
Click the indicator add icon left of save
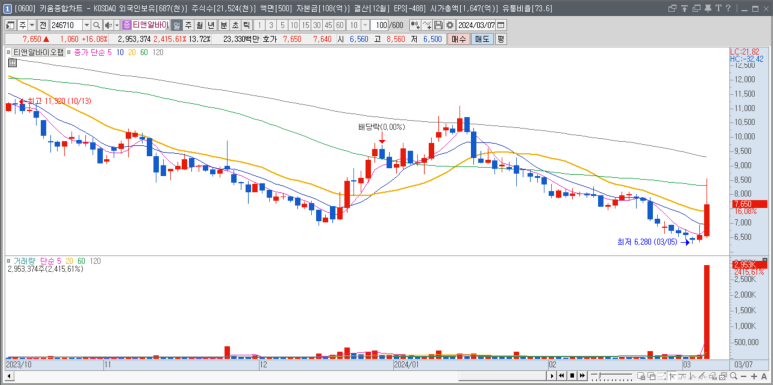(x=415, y=25)
